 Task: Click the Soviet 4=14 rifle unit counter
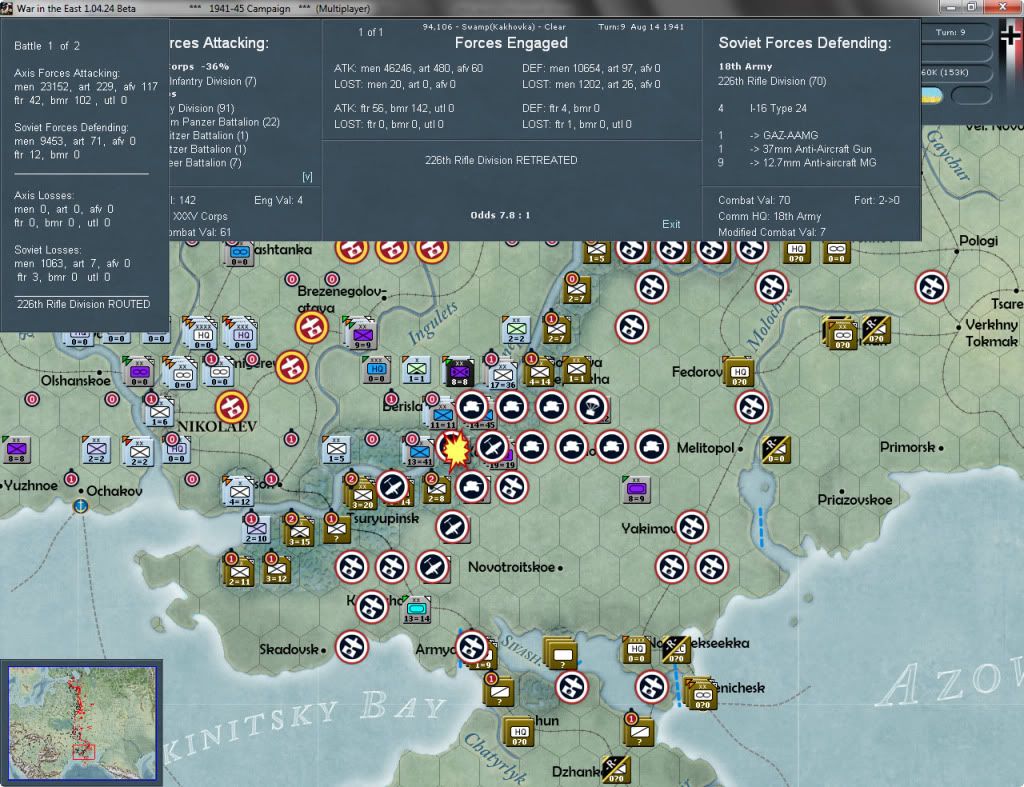pos(539,372)
